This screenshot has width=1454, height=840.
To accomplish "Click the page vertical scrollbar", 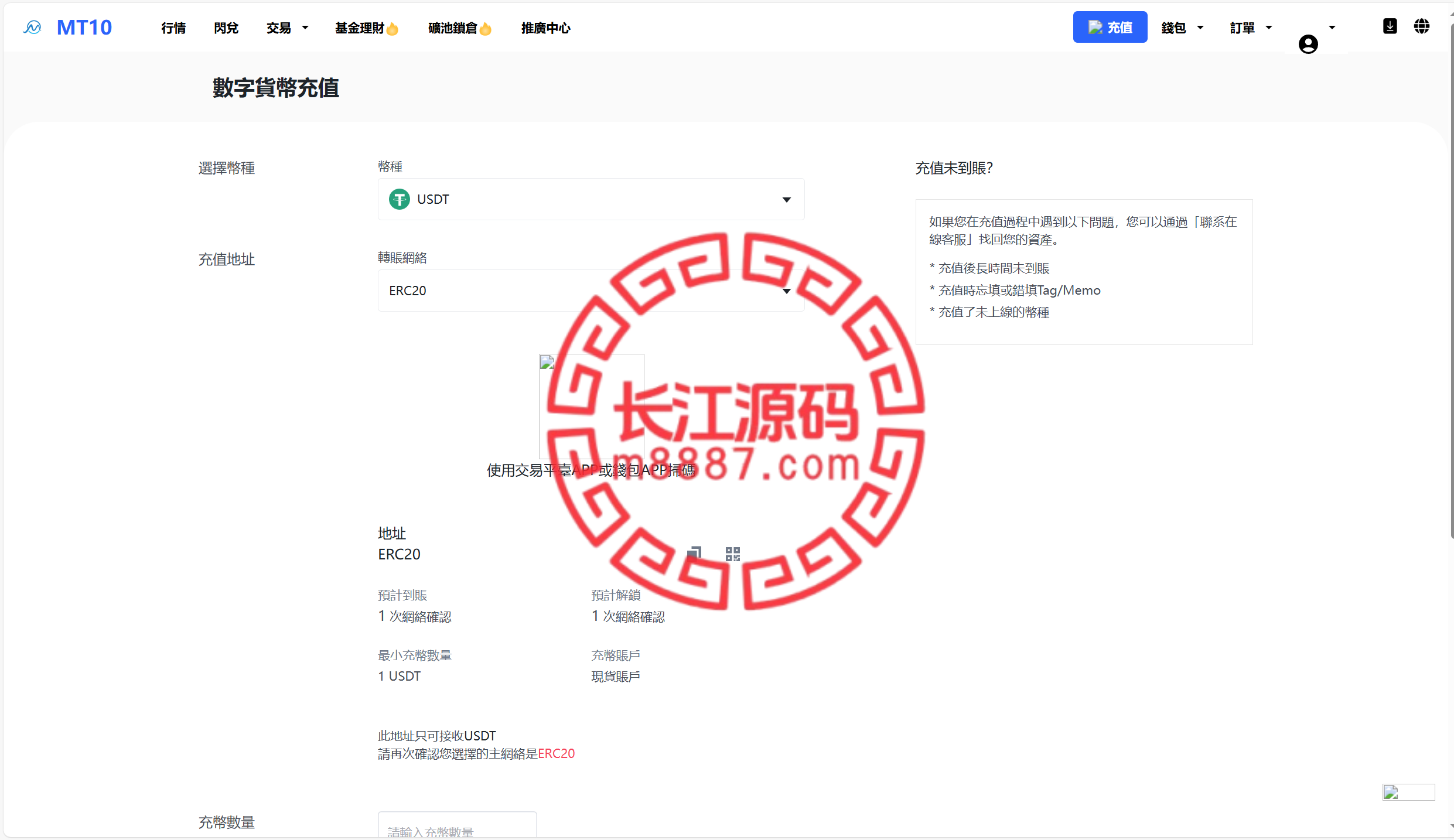I will click(1451, 281).
